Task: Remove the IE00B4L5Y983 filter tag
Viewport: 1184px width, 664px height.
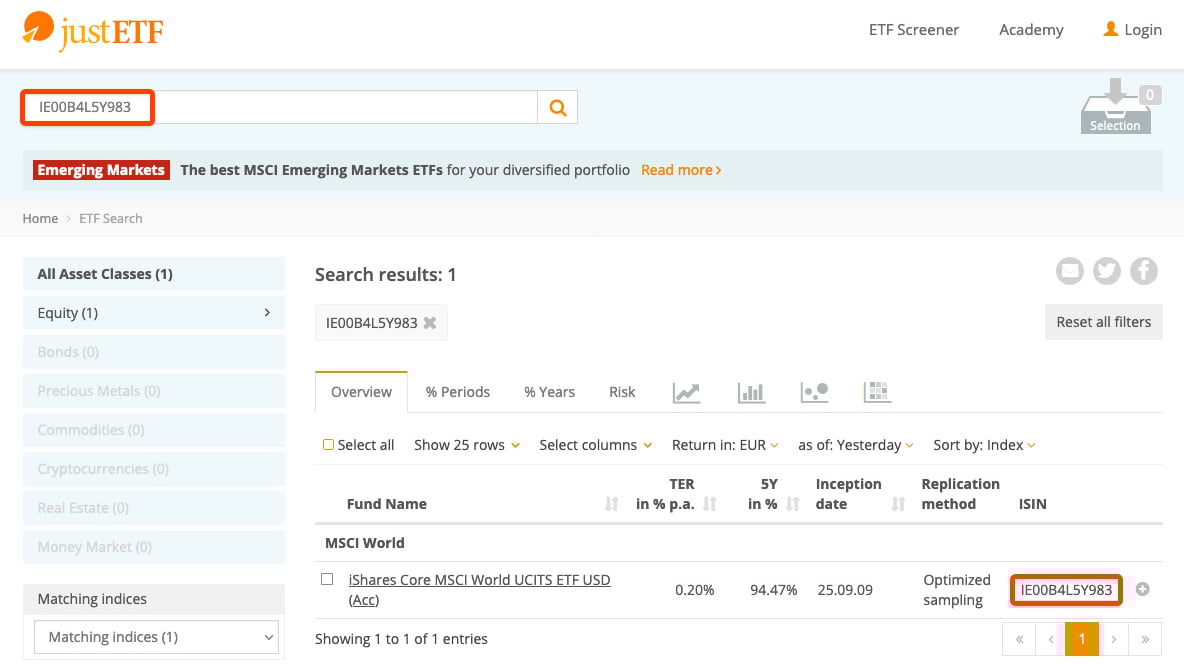Action: click(430, 323)
